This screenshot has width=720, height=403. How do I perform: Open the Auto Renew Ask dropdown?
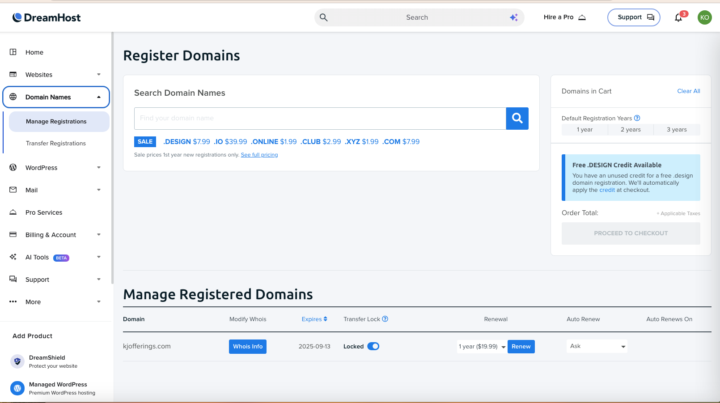597,347
